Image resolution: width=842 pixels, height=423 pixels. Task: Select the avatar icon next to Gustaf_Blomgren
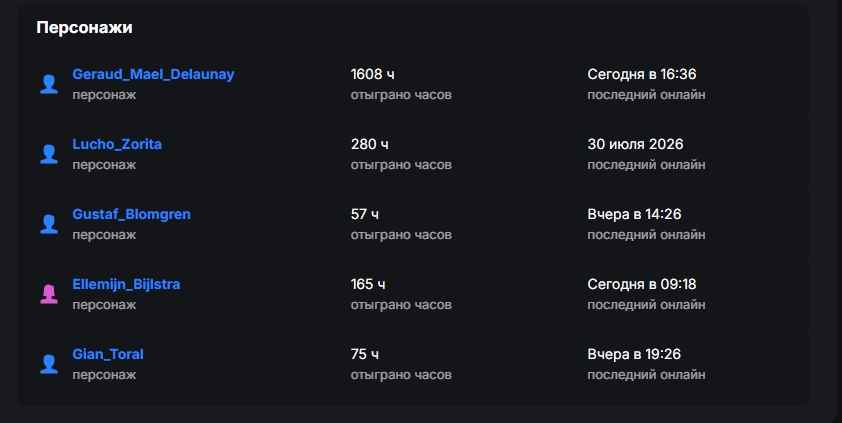click(x=49, y=224)
